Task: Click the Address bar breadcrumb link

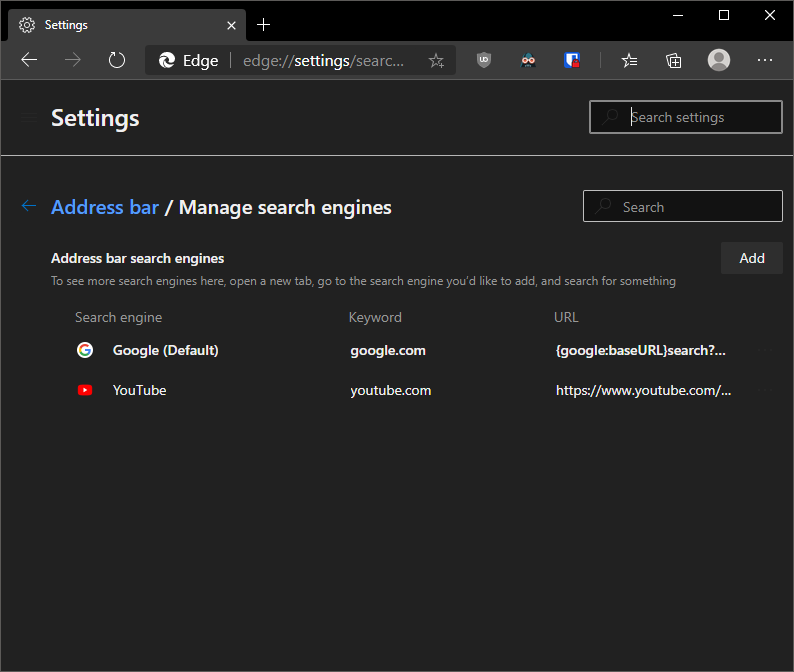Action: [x=105, y=207]
